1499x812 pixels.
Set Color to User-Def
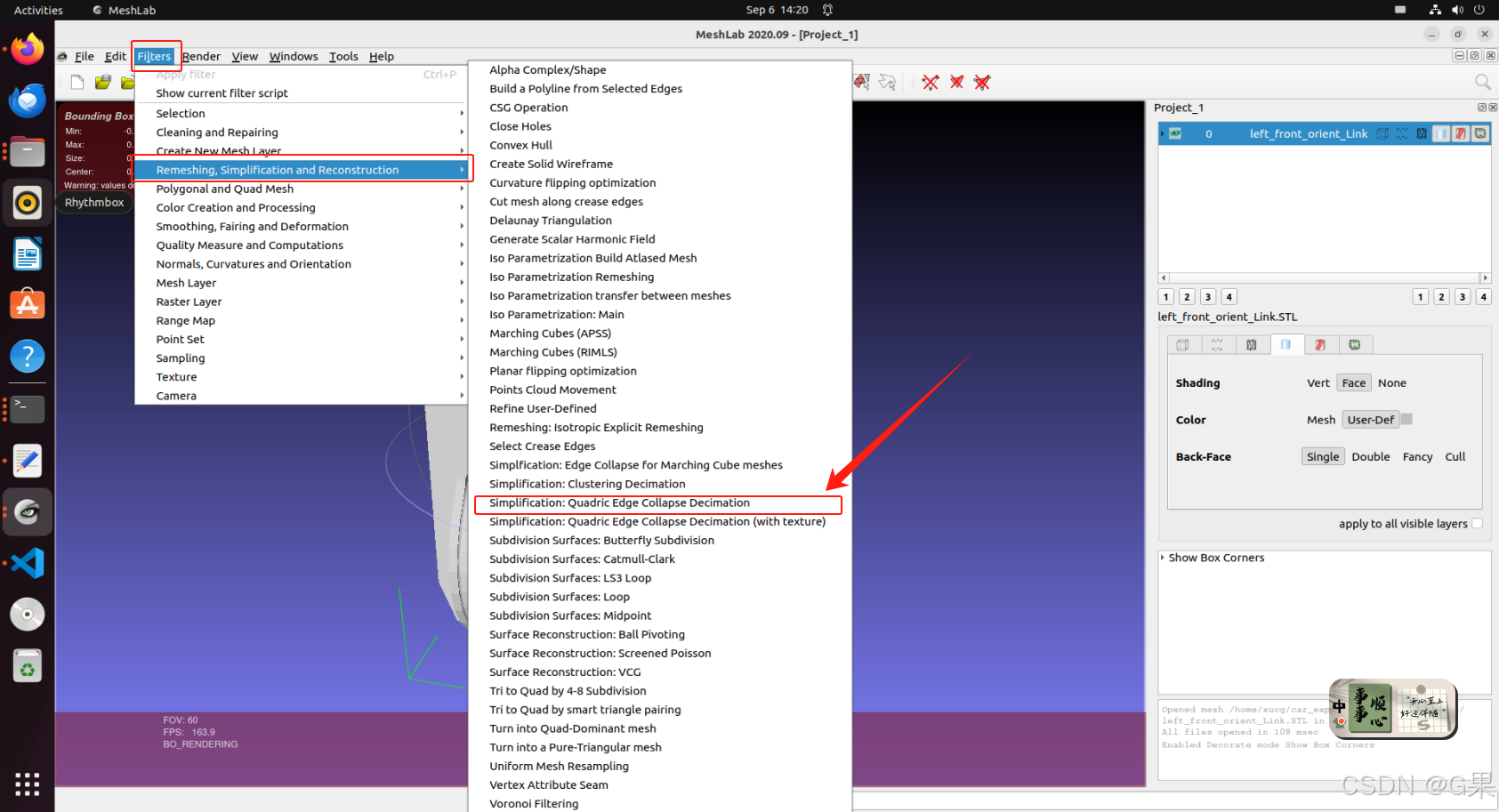point(1371,420)
